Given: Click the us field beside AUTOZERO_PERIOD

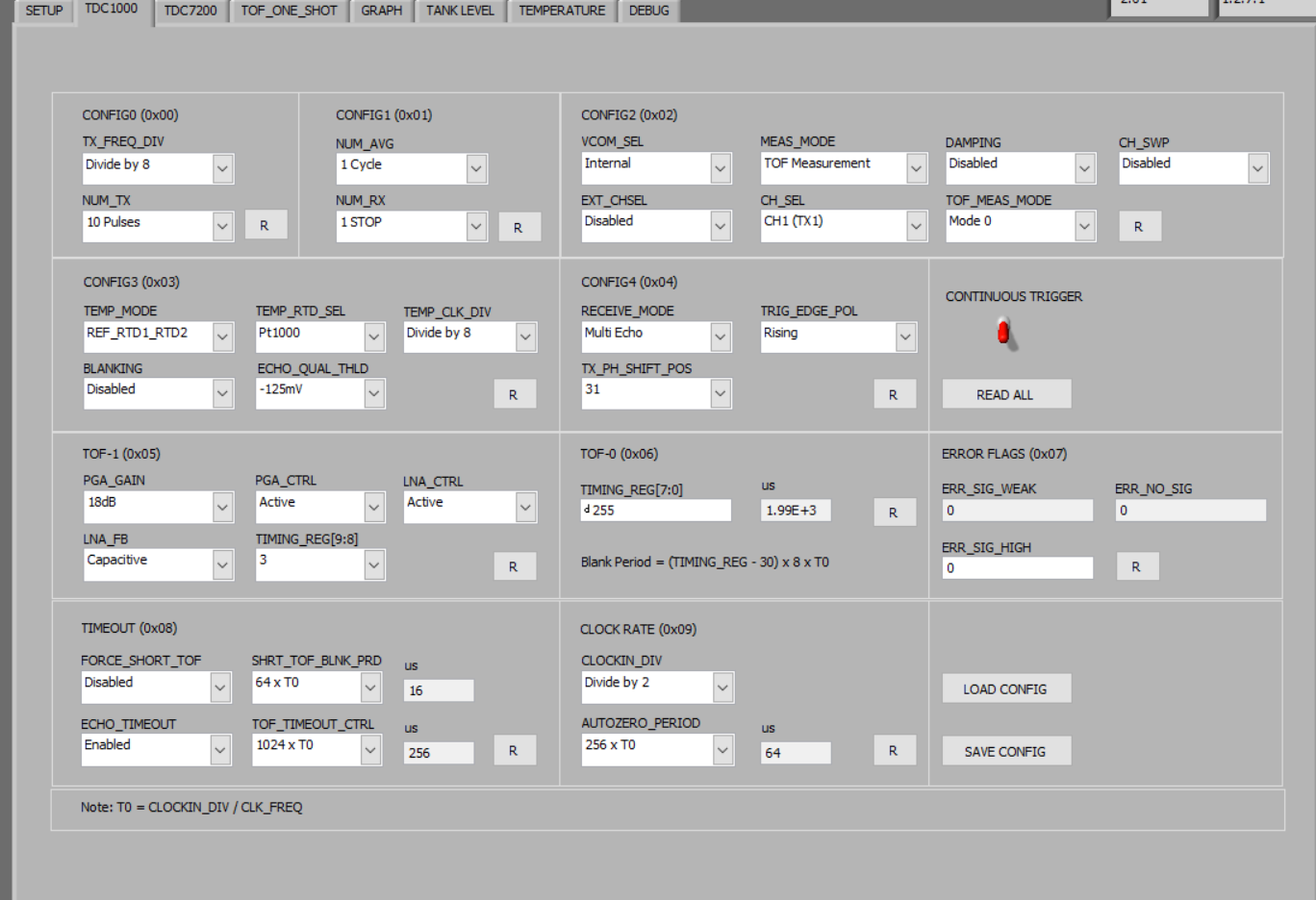Looking at the screenshot, I should (x=796, y=753).
